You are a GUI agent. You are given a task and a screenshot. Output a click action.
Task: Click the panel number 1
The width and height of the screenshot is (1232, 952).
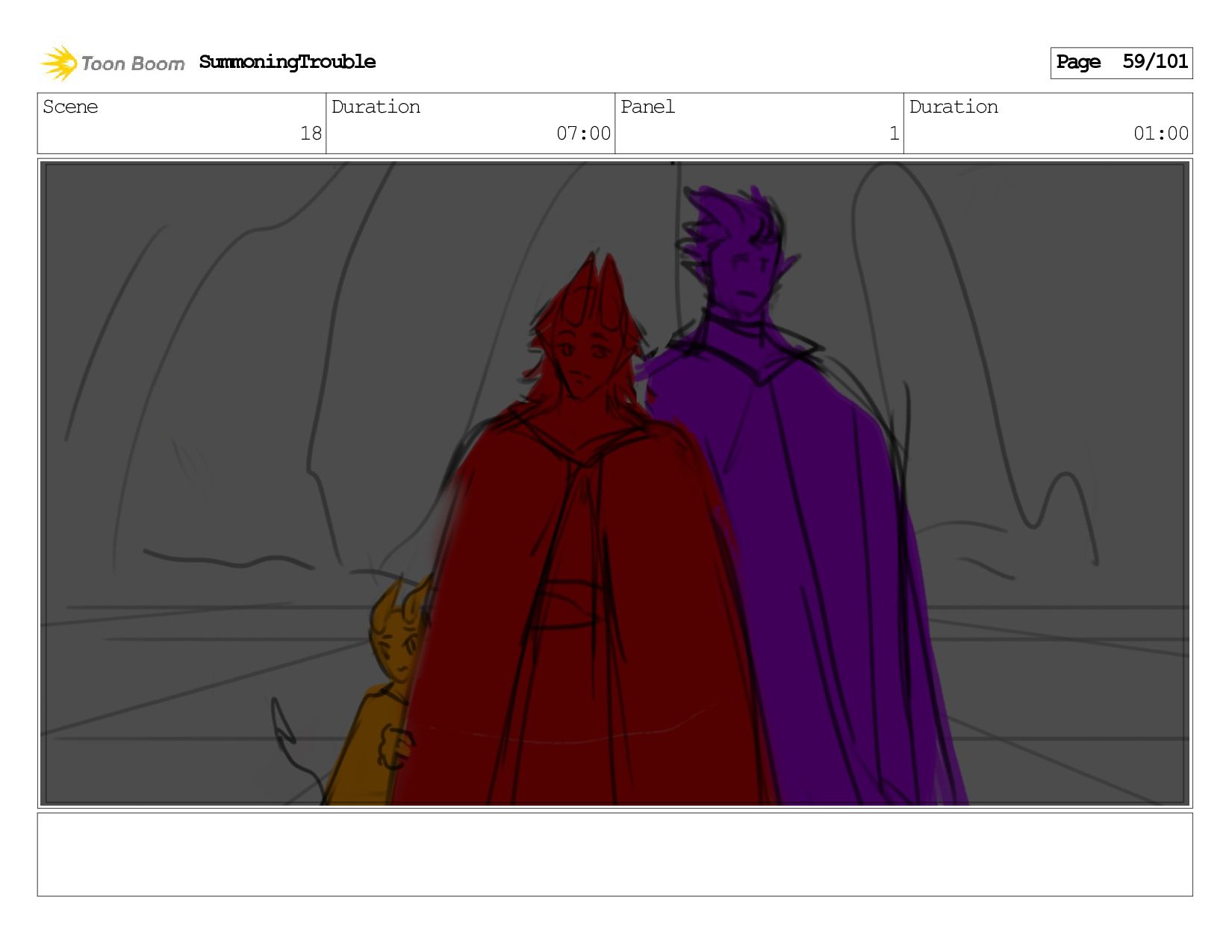[x=894, y=134]
